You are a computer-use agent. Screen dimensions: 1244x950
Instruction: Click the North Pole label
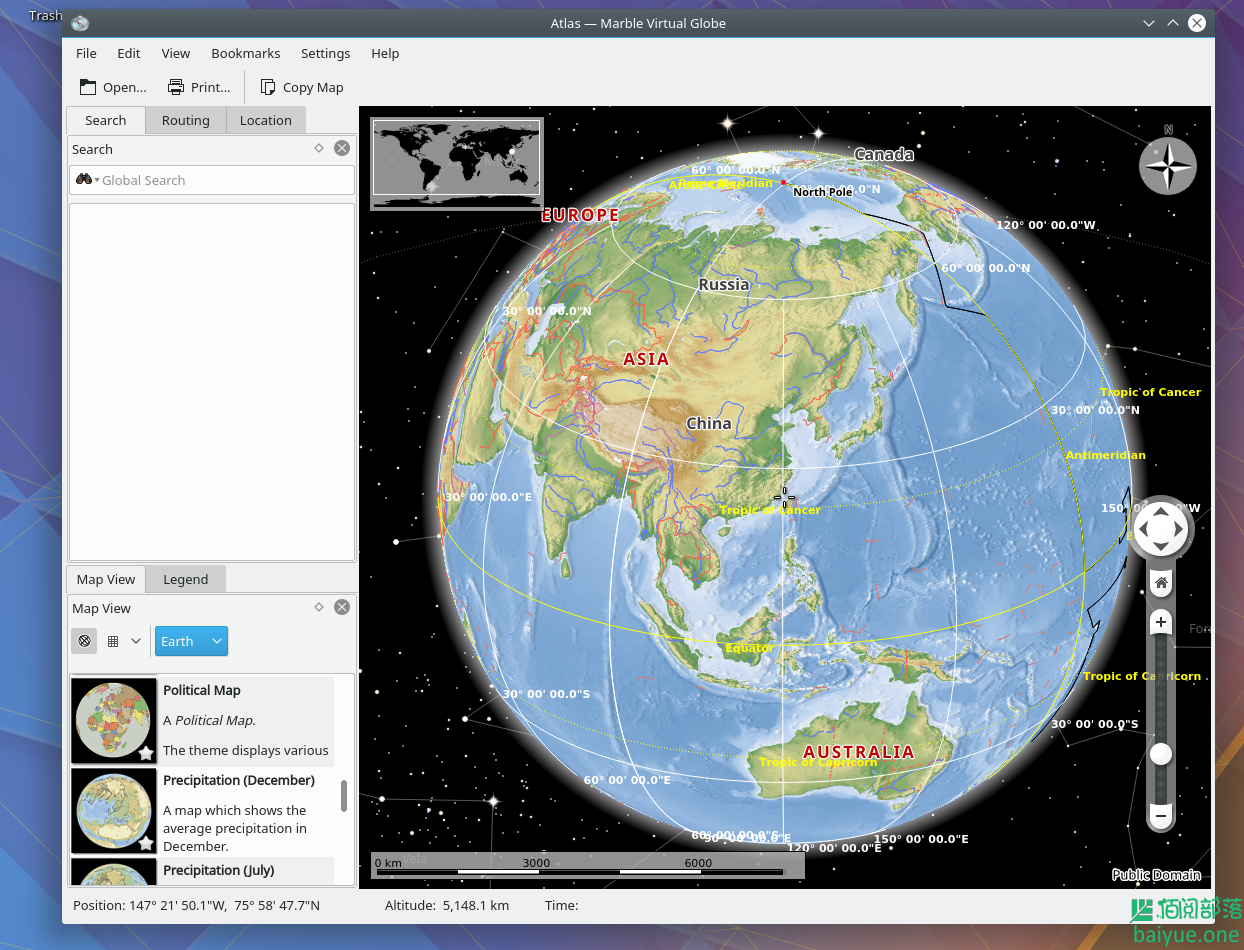pos(823,191)
